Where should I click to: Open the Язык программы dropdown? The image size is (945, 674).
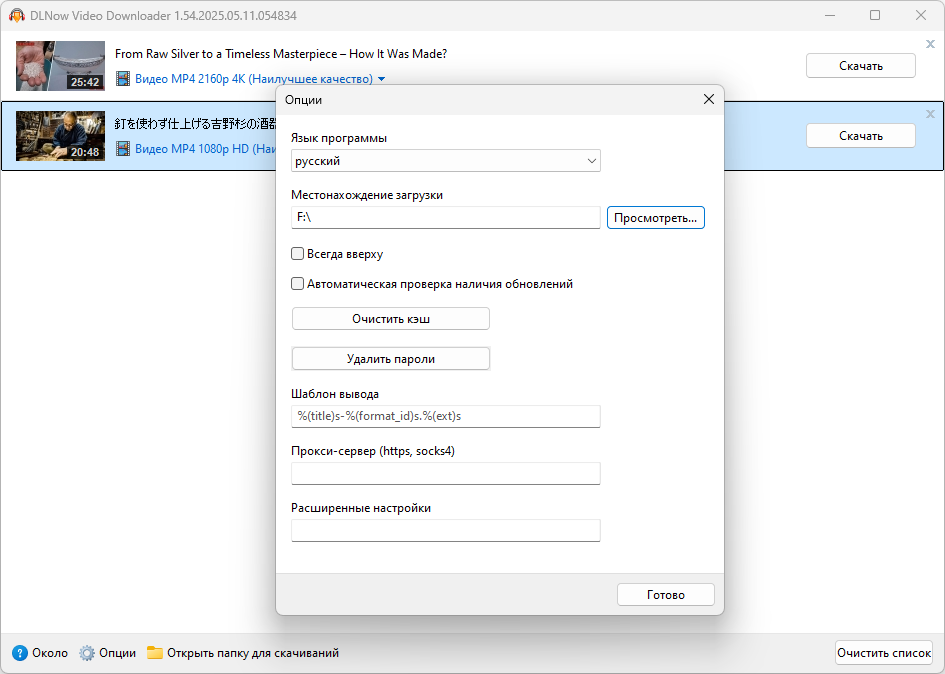coord(445,161)
